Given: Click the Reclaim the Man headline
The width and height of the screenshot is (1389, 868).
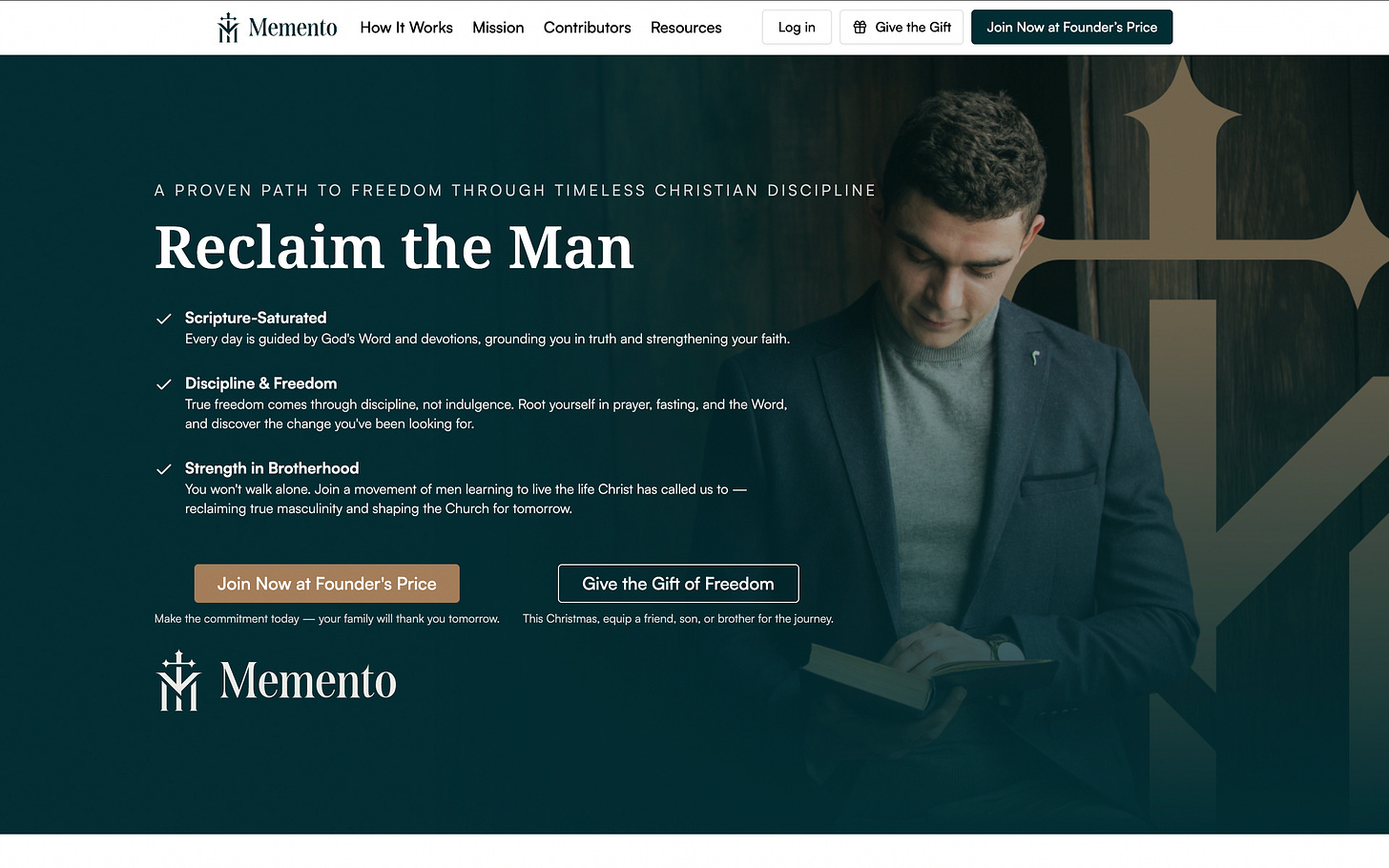Looking at the screenshot, I should point(395,248).
